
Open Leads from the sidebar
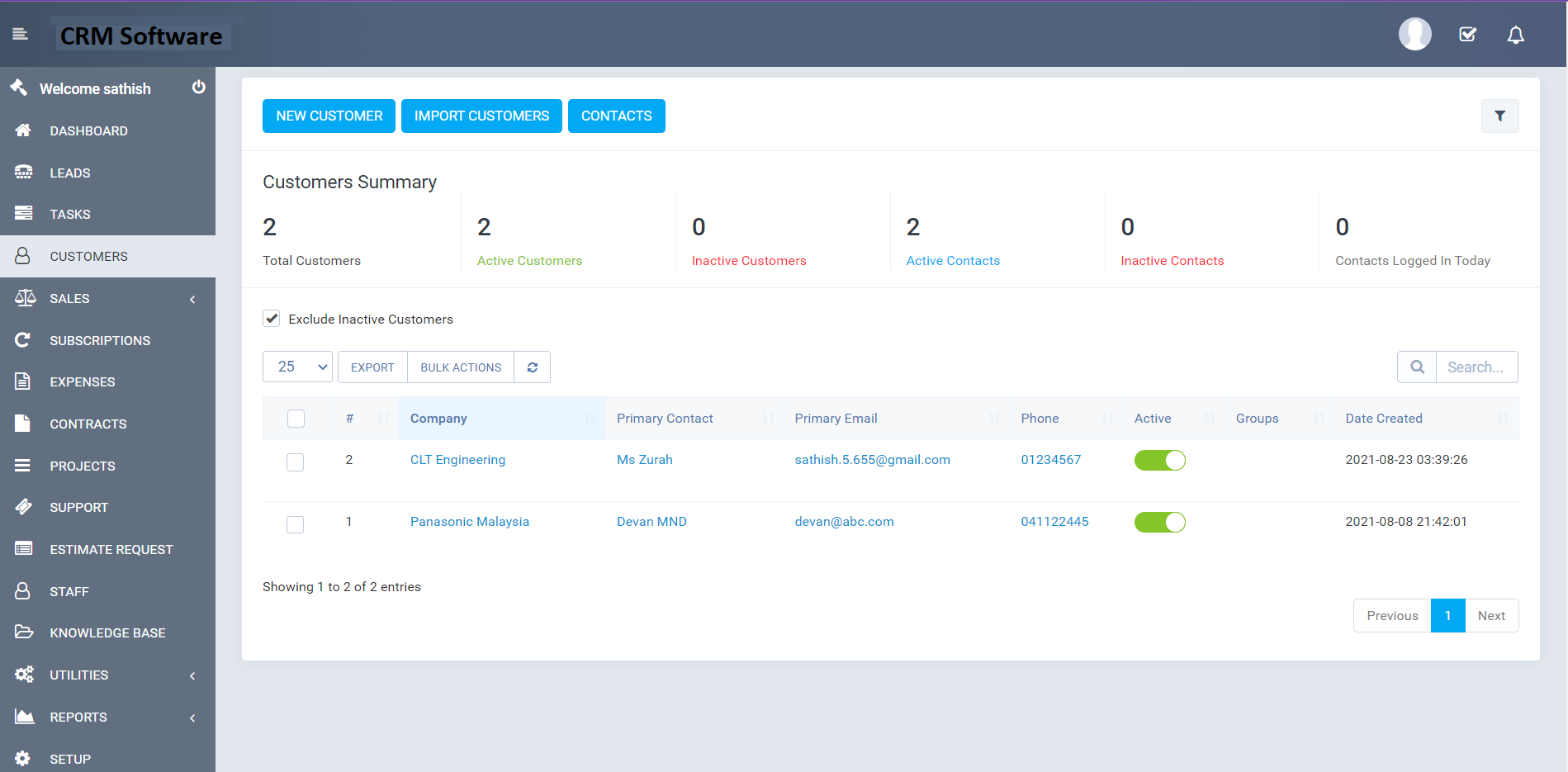(x=70, y=173)
